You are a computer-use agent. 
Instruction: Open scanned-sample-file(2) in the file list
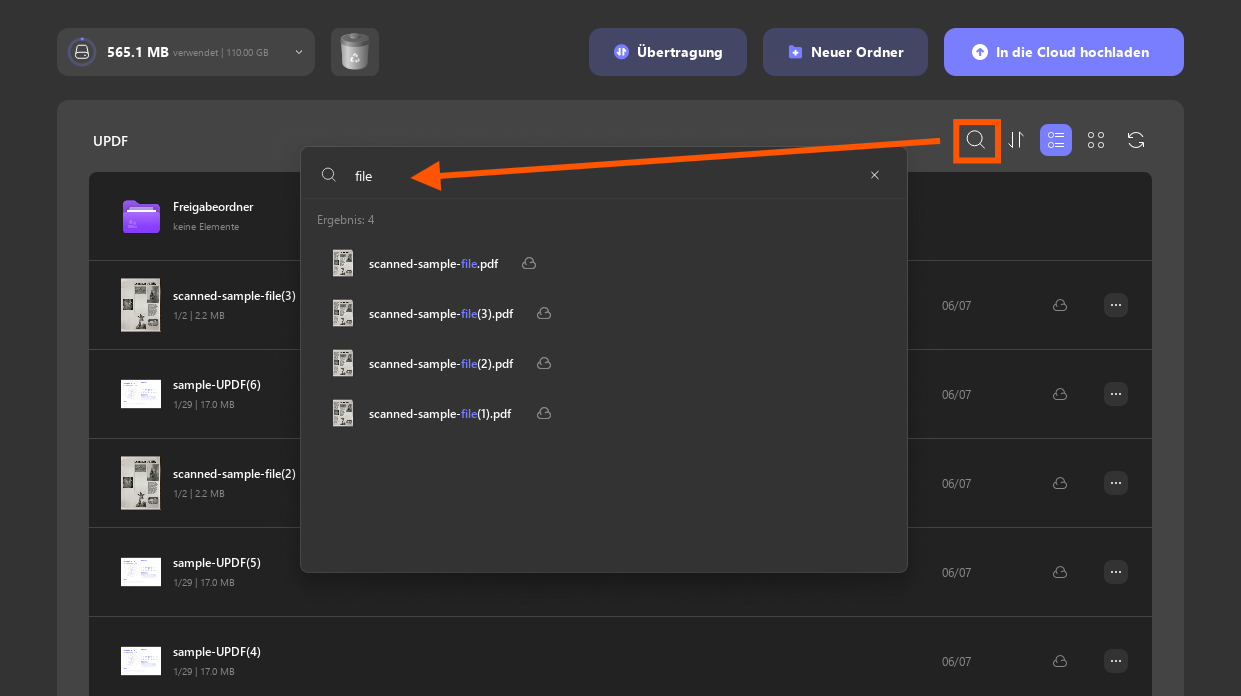point(234,474)
